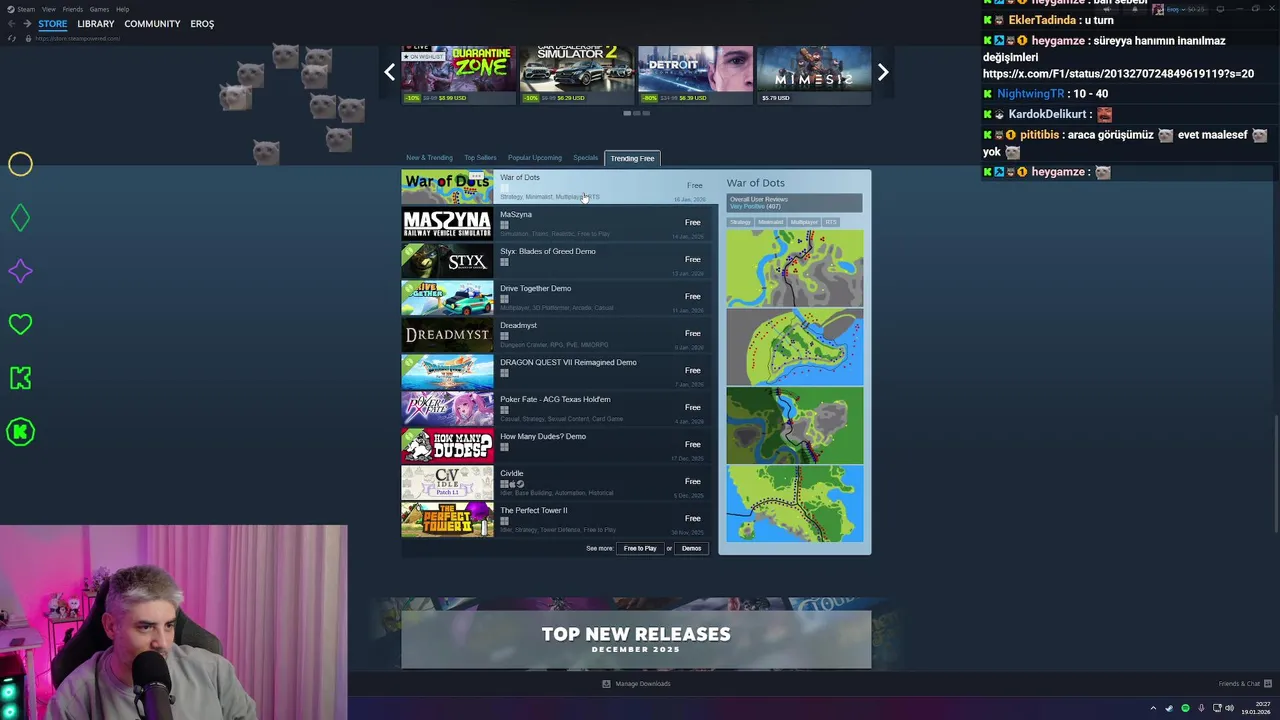Click the padlock icon beside the store URL

point(27,38)
